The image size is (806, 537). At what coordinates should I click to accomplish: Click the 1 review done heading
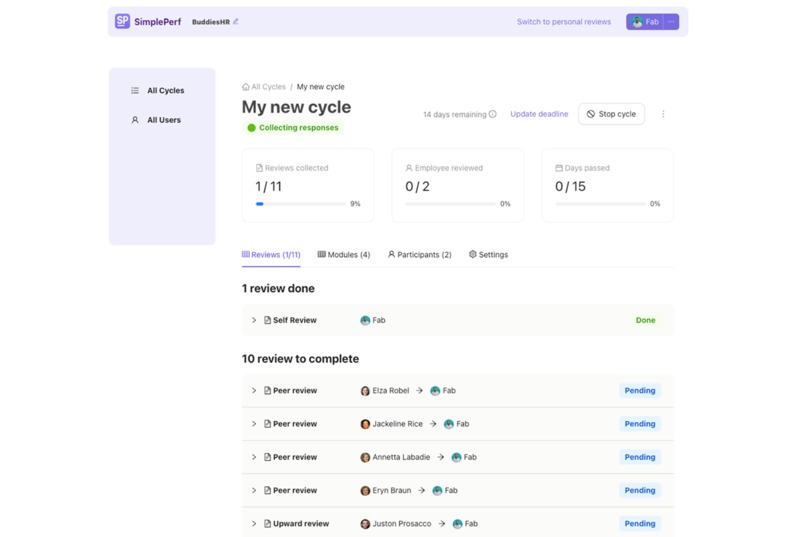278,288
